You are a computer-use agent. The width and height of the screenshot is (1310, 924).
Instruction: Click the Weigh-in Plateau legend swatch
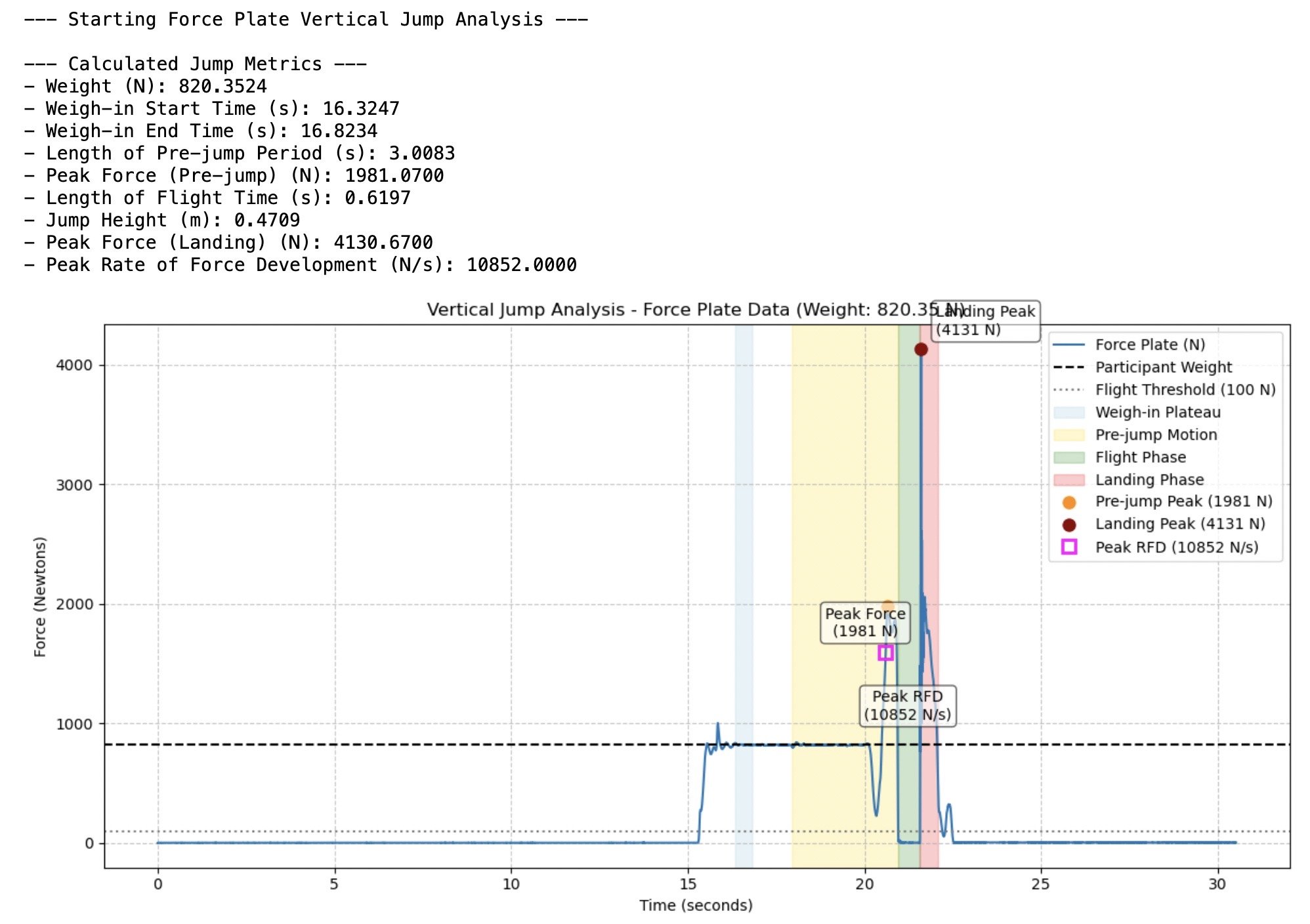click(x=1068, y=413)
